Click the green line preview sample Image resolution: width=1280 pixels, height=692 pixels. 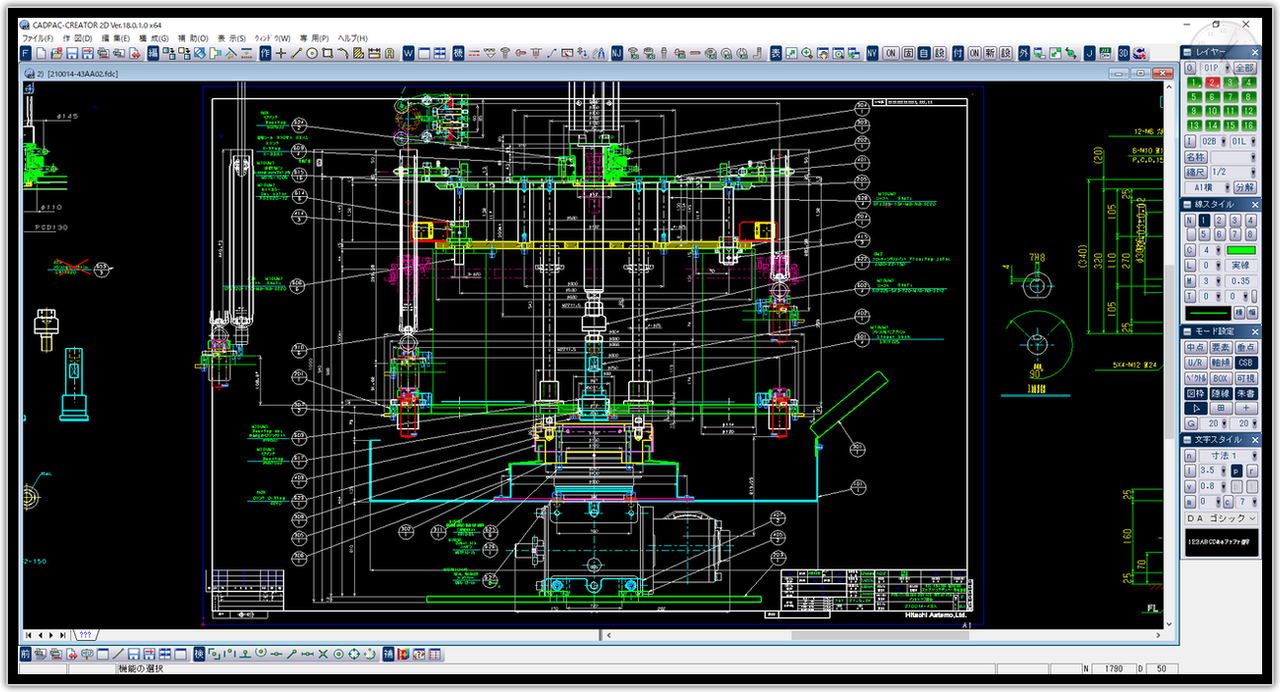coord(1210,313)
